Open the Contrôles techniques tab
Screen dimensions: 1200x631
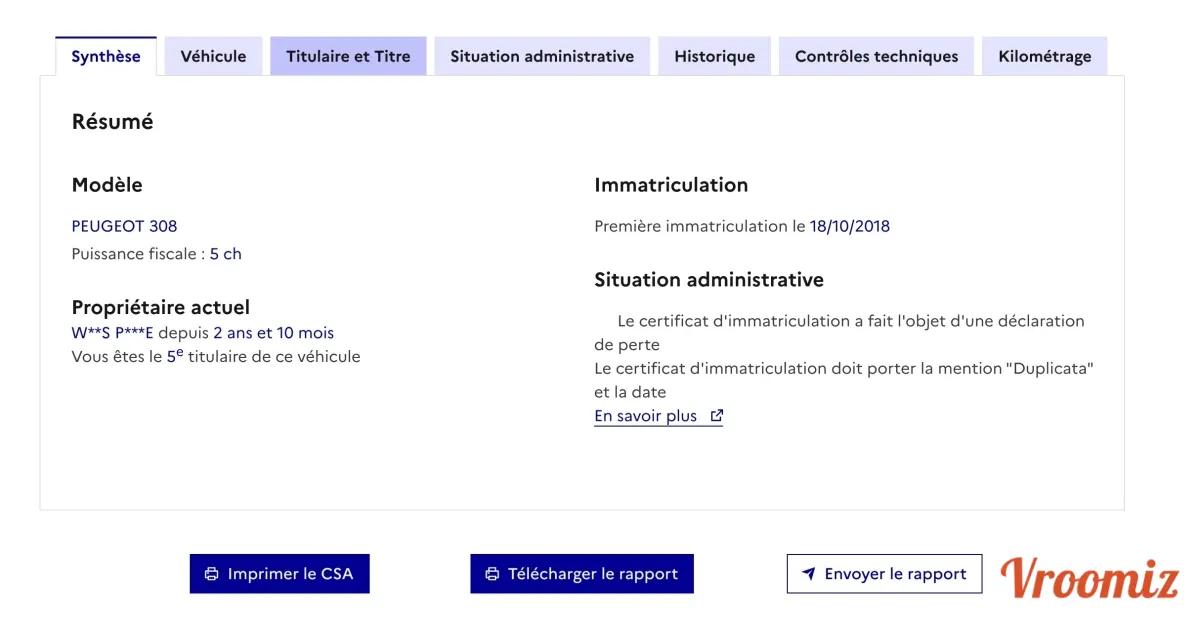click(876, 56)
